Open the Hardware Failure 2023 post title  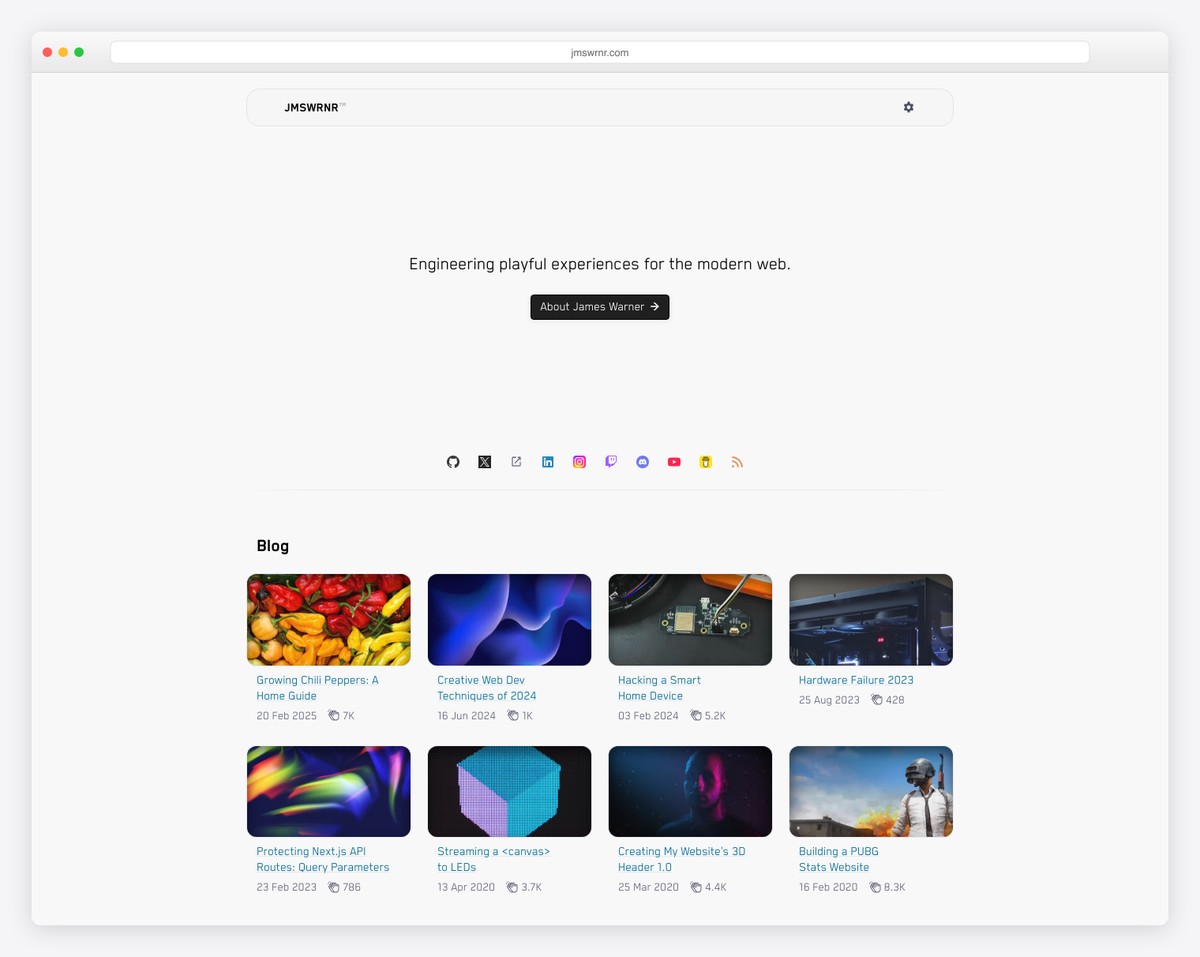(x=856, y=680)
